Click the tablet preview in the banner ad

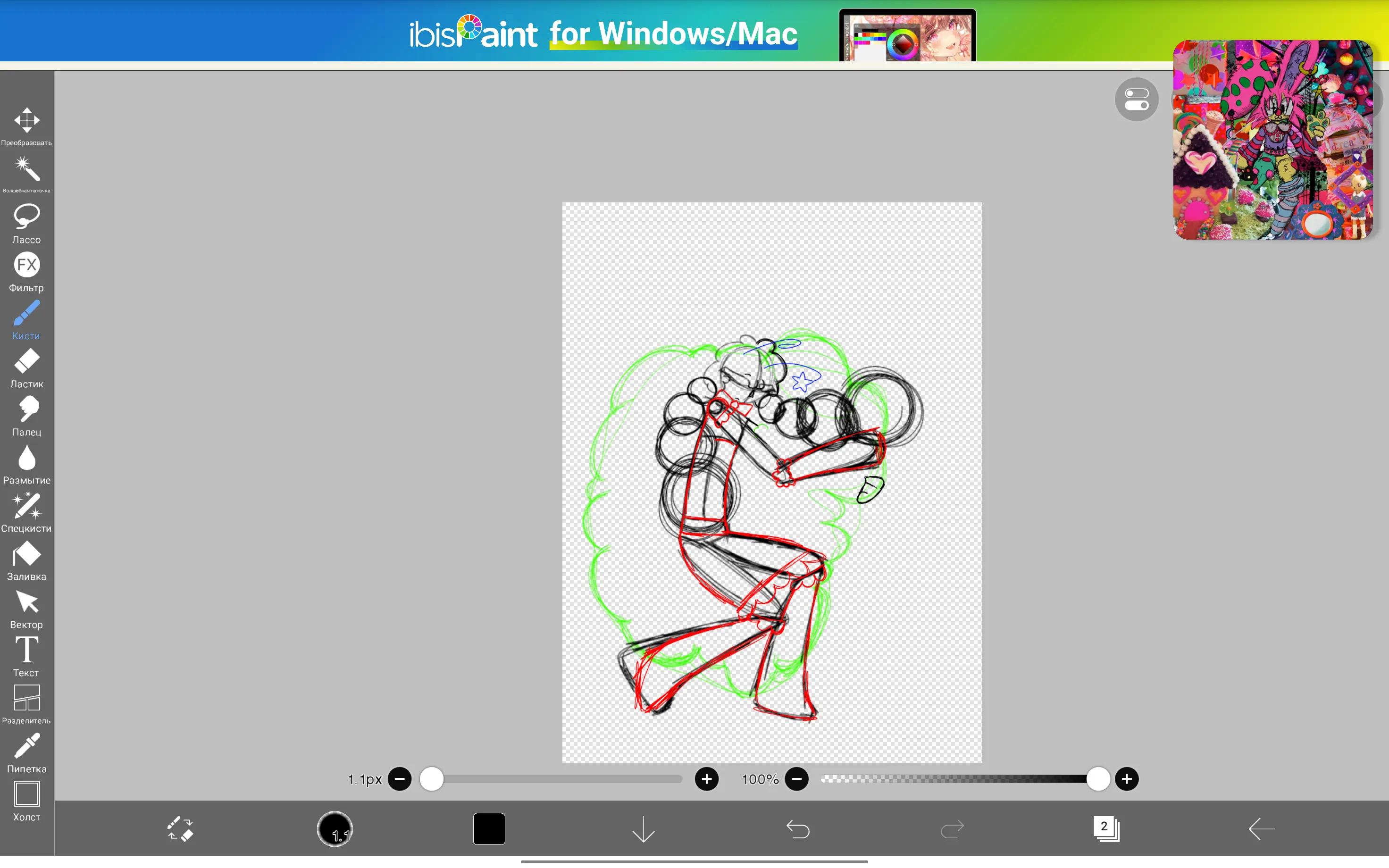(x=907, y=35)
